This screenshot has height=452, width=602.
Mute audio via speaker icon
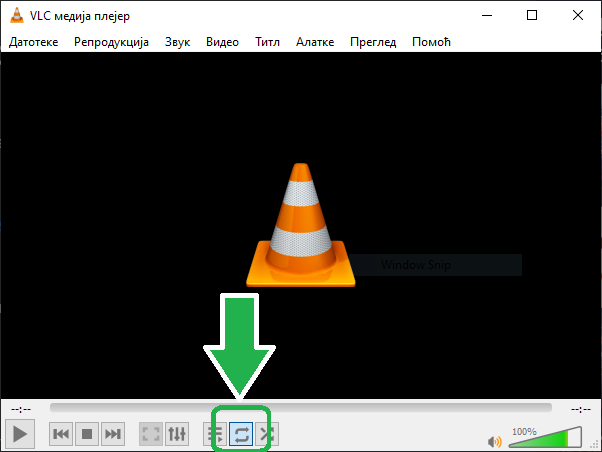[x=494, y=442]
